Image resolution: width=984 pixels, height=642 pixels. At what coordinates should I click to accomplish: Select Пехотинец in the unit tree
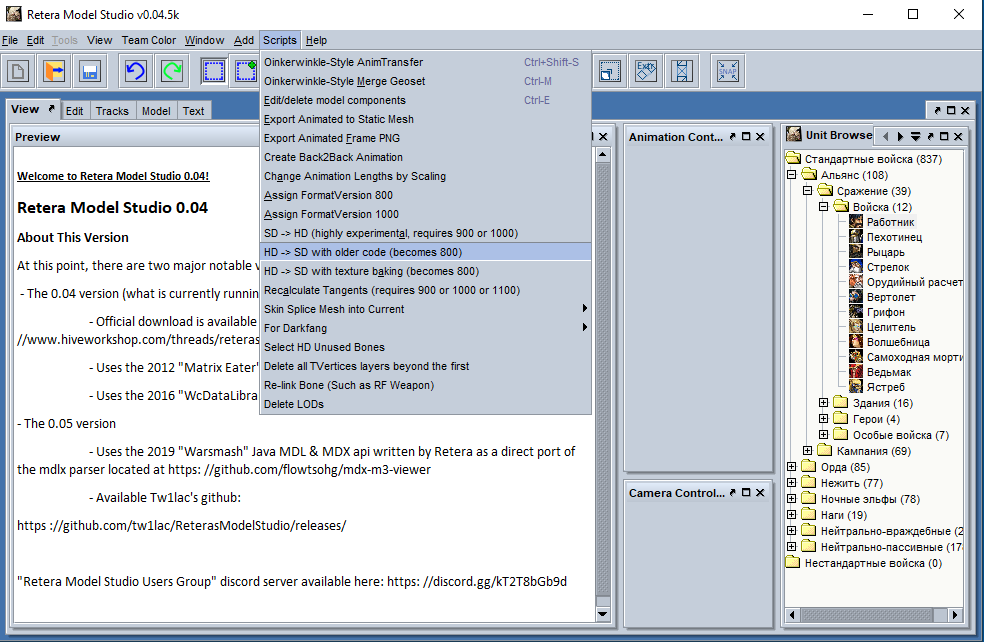click(x=894, y=237)
